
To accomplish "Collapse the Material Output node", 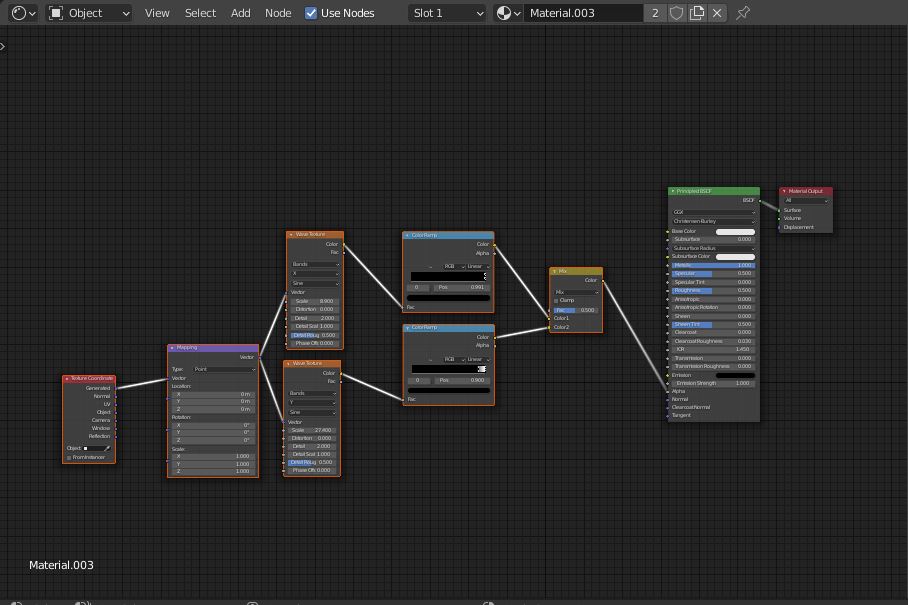I will tap(784, 191).
